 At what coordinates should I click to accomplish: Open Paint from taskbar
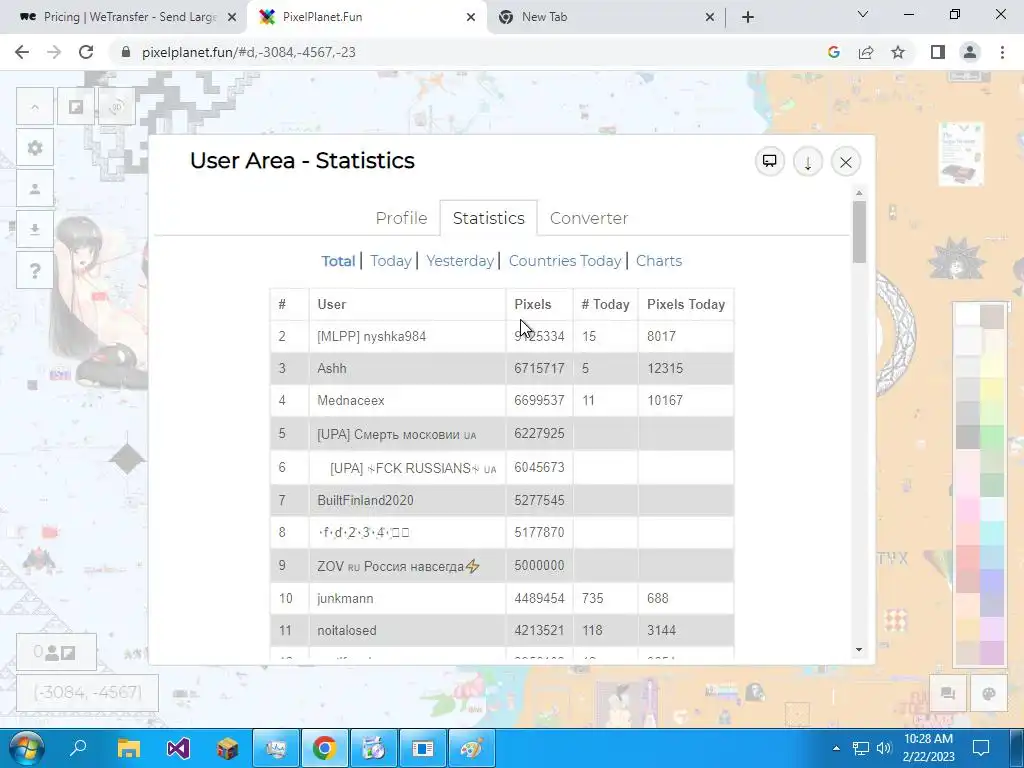tap(472, 748)
